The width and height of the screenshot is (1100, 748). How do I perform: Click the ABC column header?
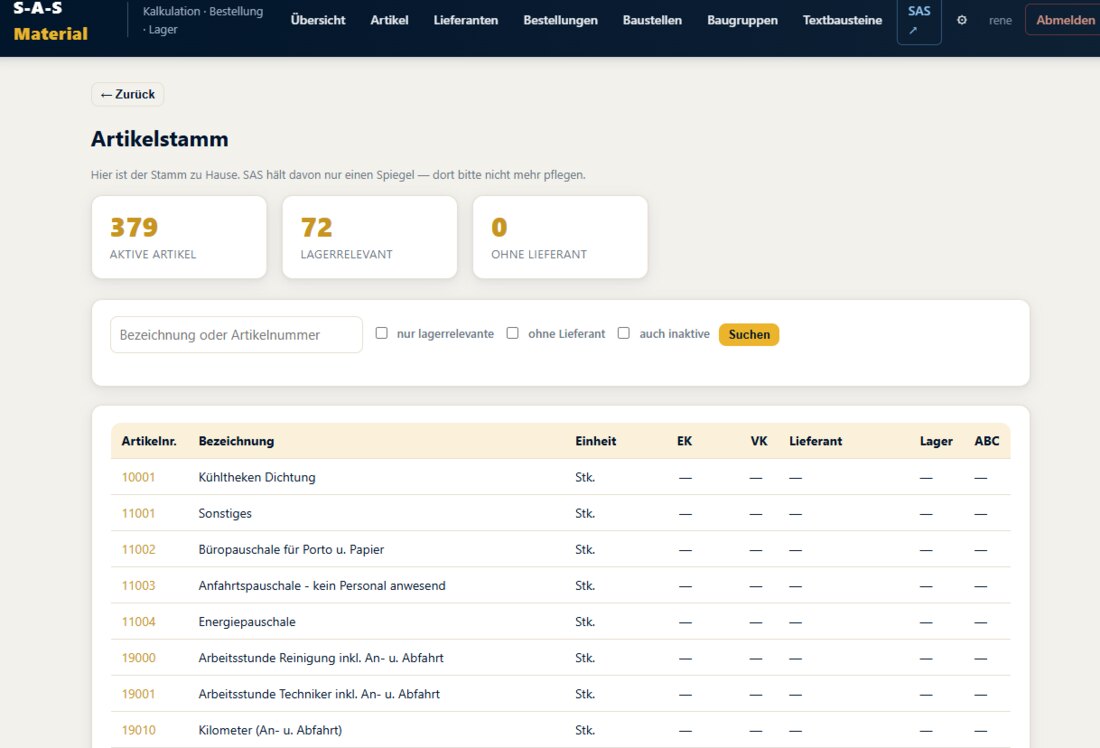(x=986, y=441)
